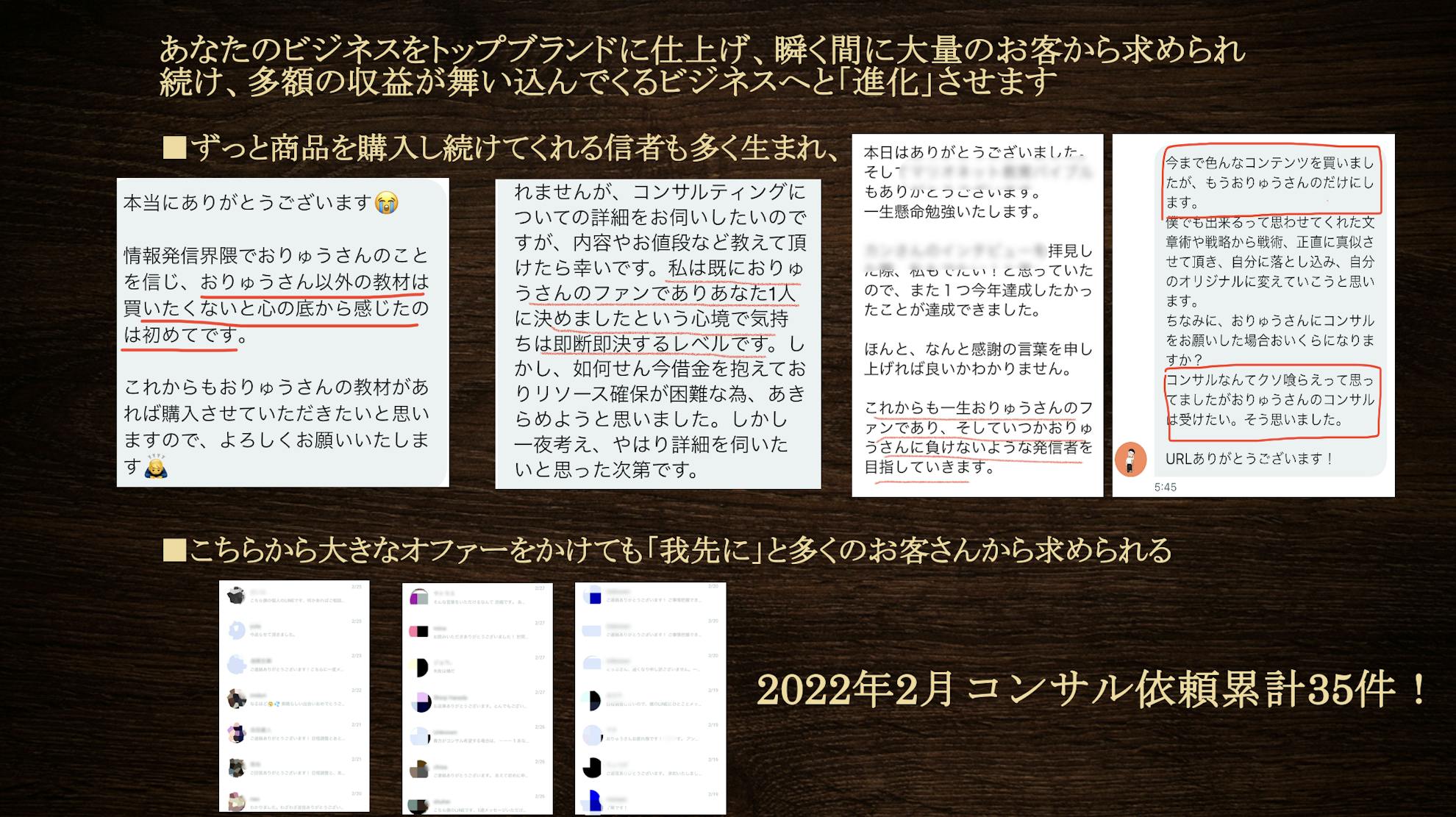Viewport: 1456px width, 817px height.
Task: Click the top avatar in left chat list
Action: (236, 596)
